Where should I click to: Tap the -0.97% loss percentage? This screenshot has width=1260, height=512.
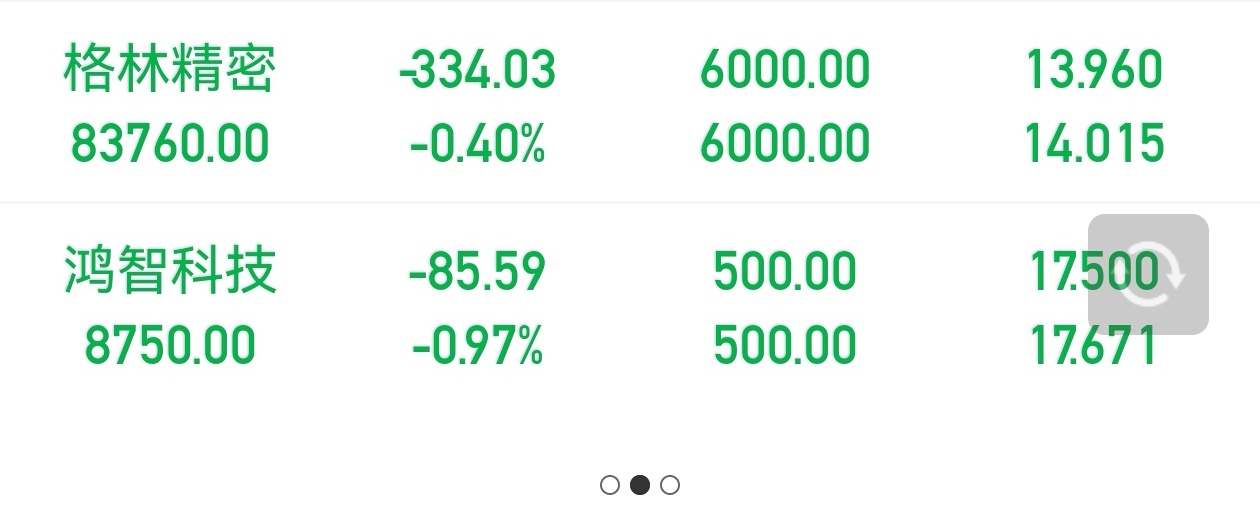tap(478, 346)
